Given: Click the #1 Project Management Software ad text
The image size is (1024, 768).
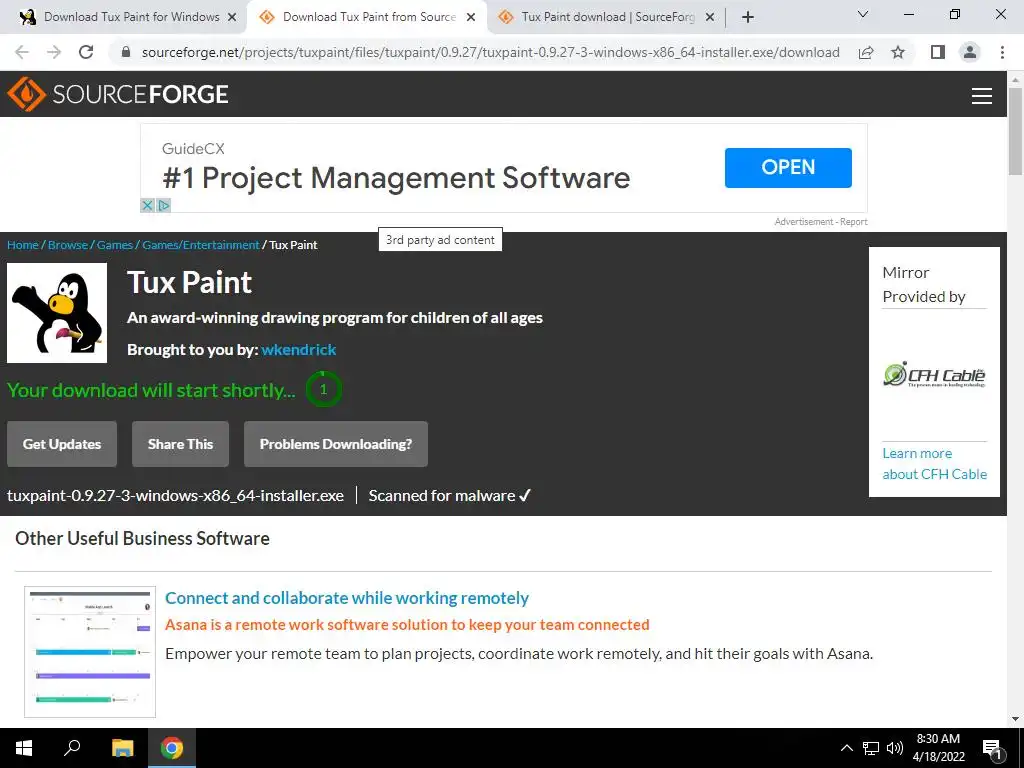Looking at the screenshot, I should (396, 178).
